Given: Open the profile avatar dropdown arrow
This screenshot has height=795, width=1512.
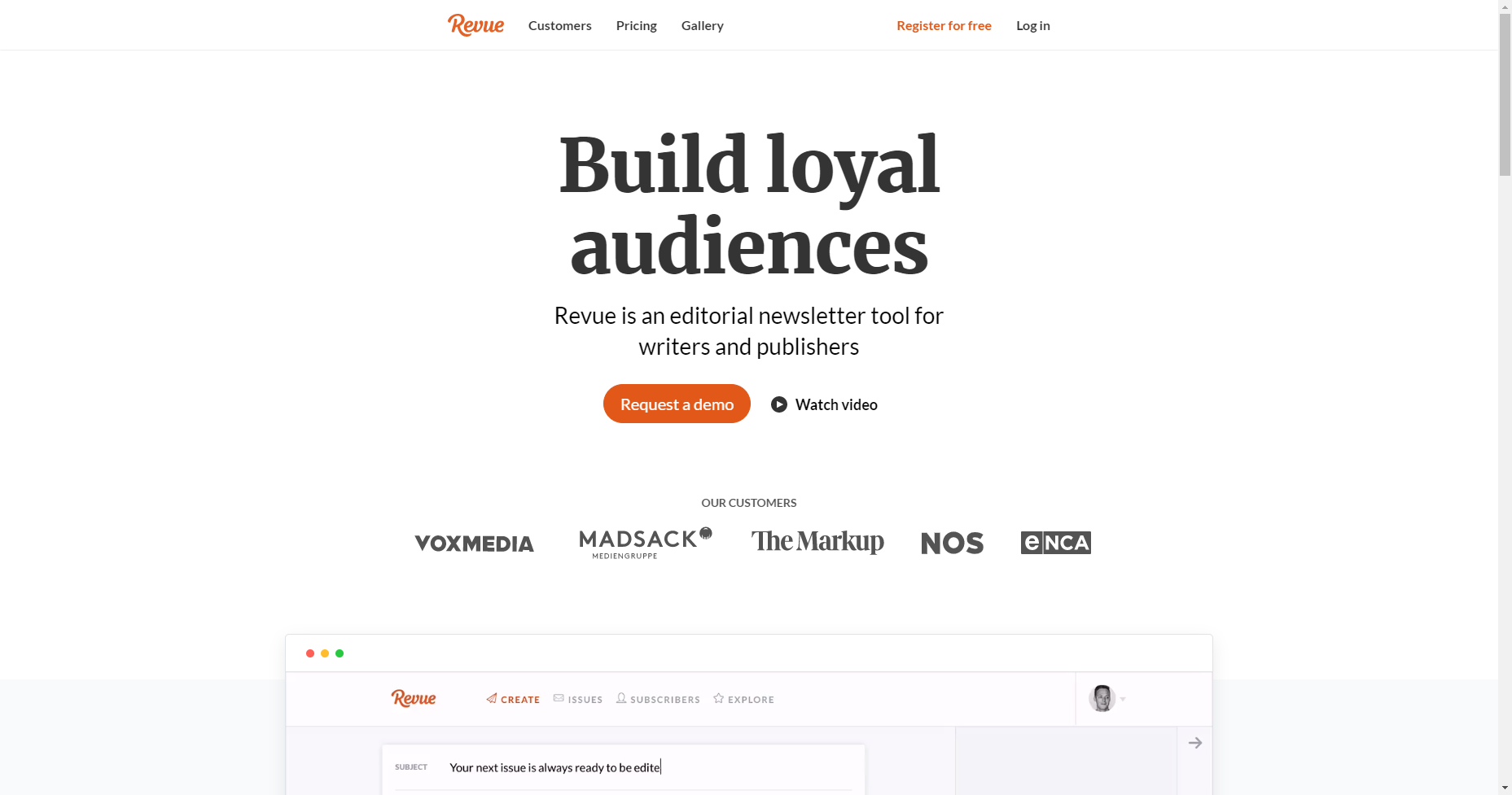Looking at the screenshot, I should coord(1123,699).
